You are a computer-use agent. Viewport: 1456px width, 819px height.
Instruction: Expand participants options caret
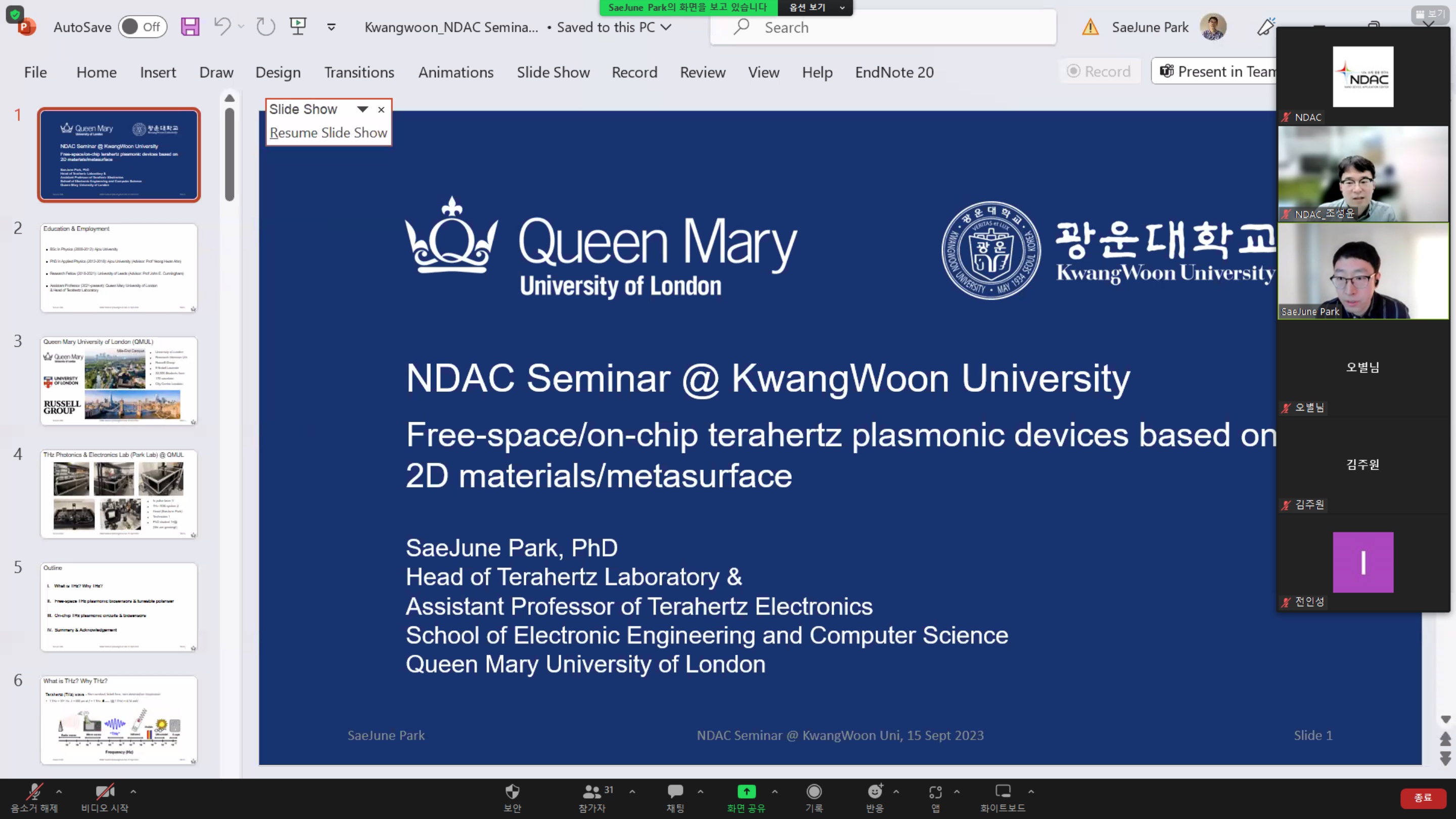tap(632, 791)
